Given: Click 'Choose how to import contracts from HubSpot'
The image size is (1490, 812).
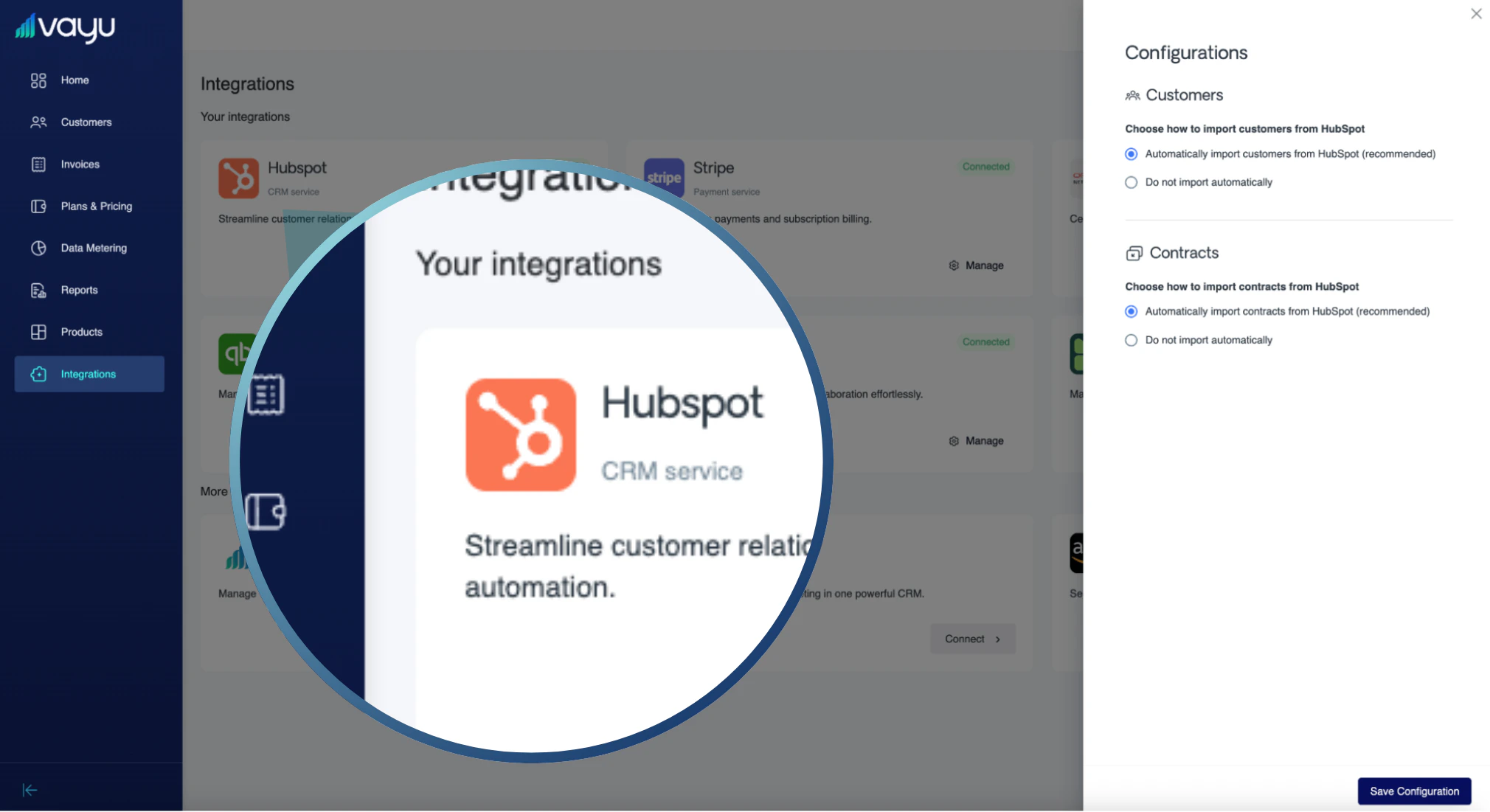Looking at the screenshot, I should point(1241,287).
